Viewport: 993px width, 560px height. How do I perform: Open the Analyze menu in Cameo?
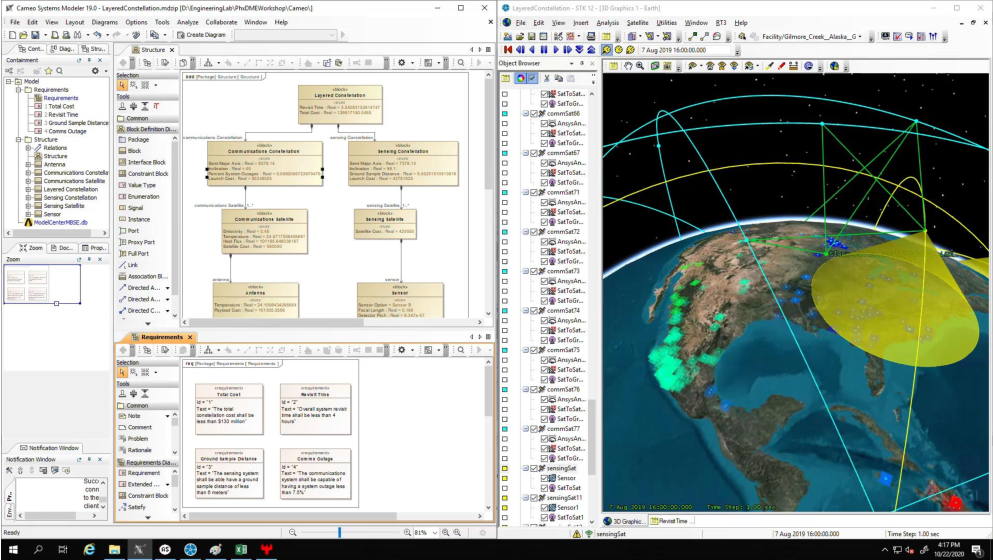point(187,21)
